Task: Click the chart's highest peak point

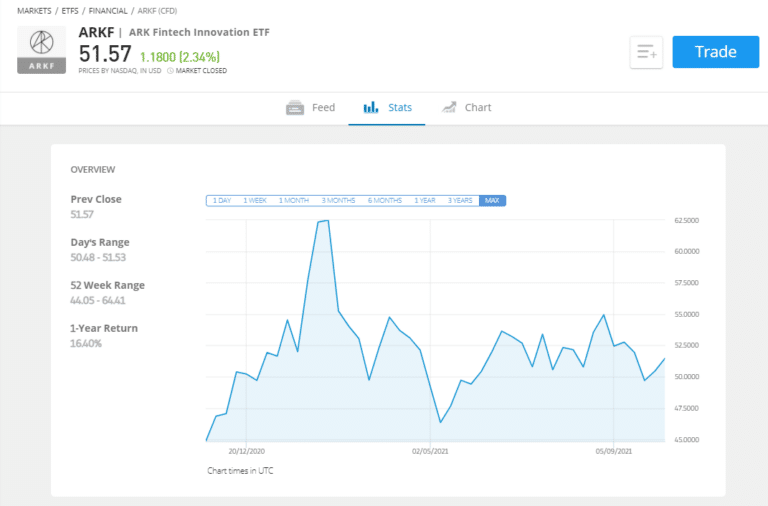Action: click(328, 221)
